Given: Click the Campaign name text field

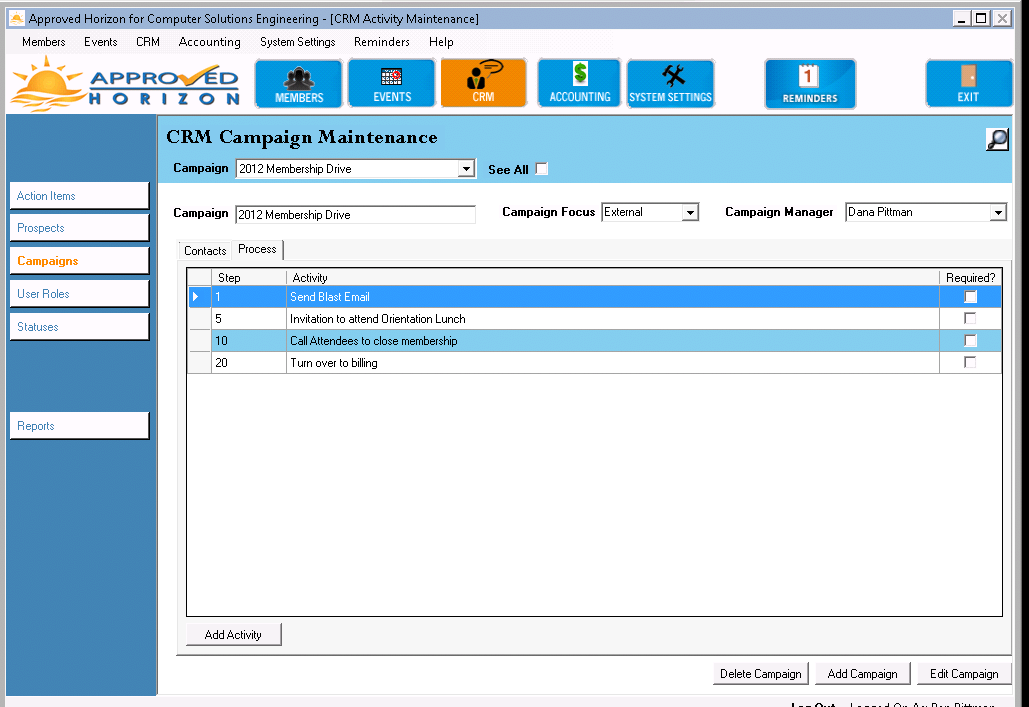Looking at the screenshot, I should click(x=355, y=215).
